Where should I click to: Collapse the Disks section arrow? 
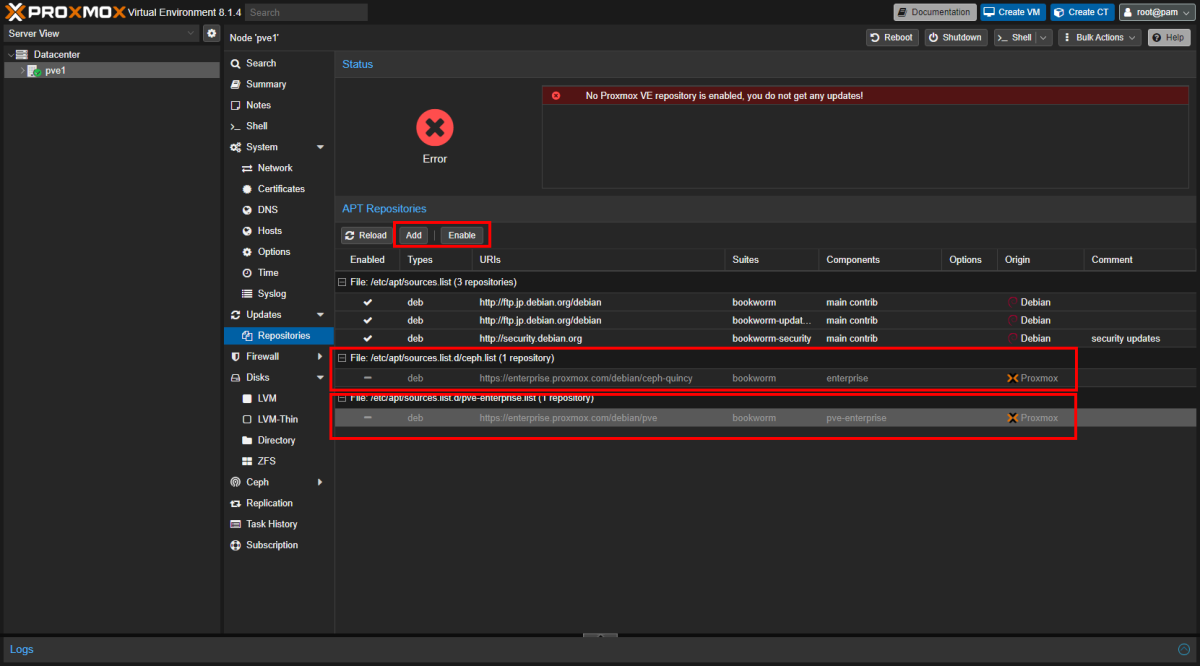coord(320,378)
